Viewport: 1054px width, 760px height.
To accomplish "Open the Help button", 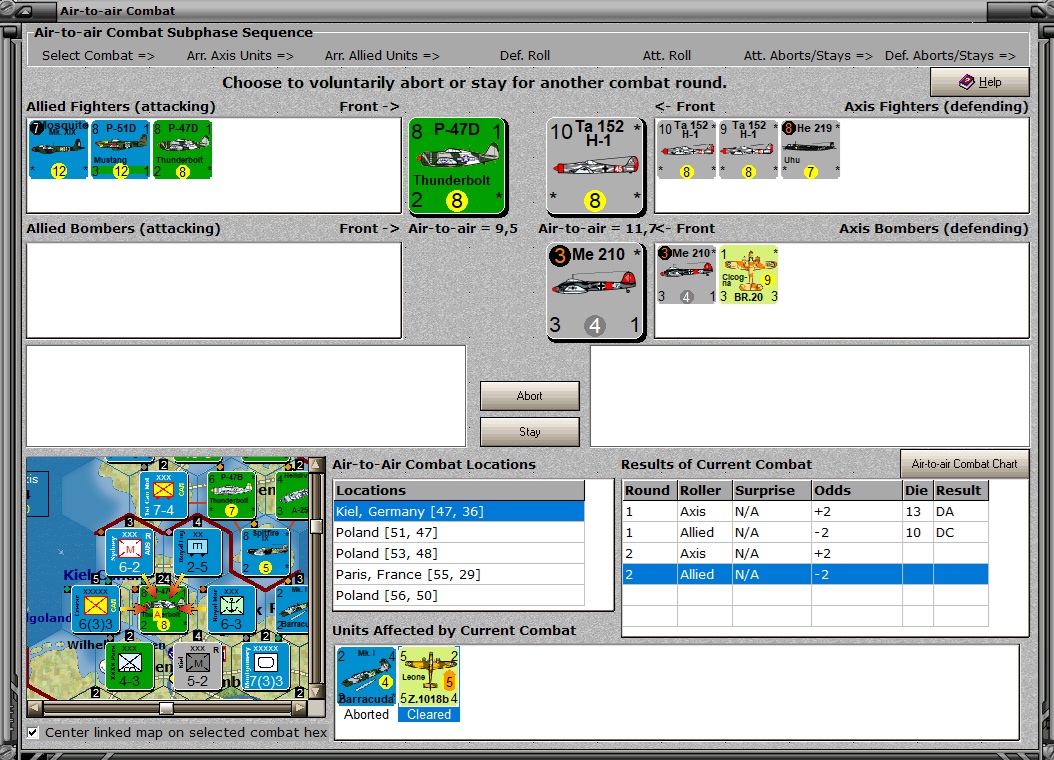I will point(979,82).
